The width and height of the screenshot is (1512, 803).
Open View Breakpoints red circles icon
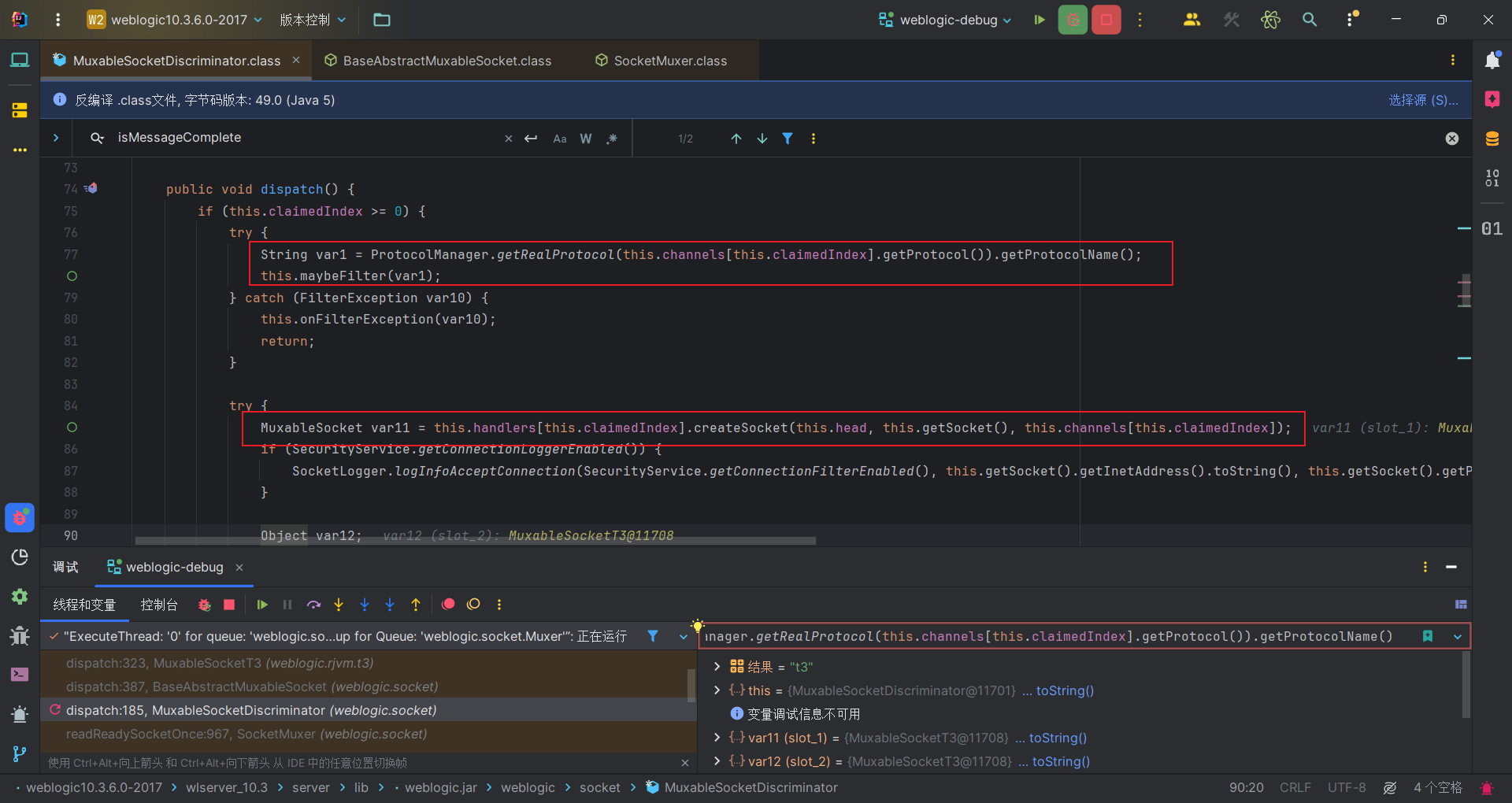click(448, 605)
